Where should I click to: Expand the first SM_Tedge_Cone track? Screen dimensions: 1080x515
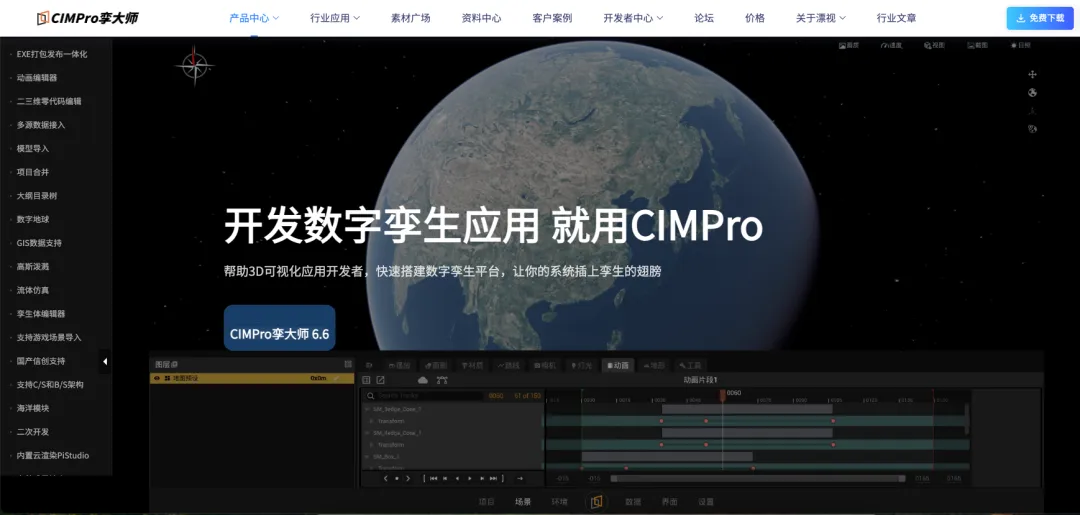click(367, 409)
